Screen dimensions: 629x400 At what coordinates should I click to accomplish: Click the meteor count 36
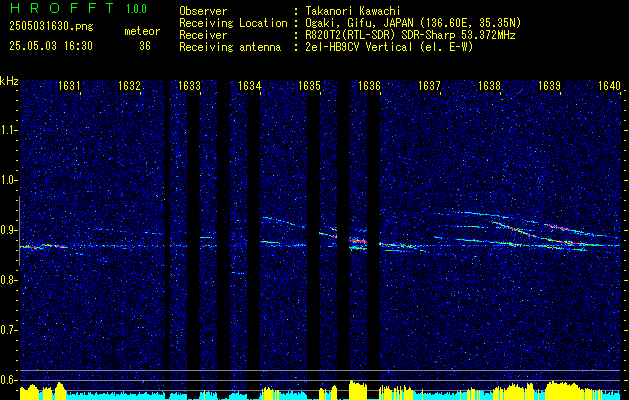coord(145,46)
